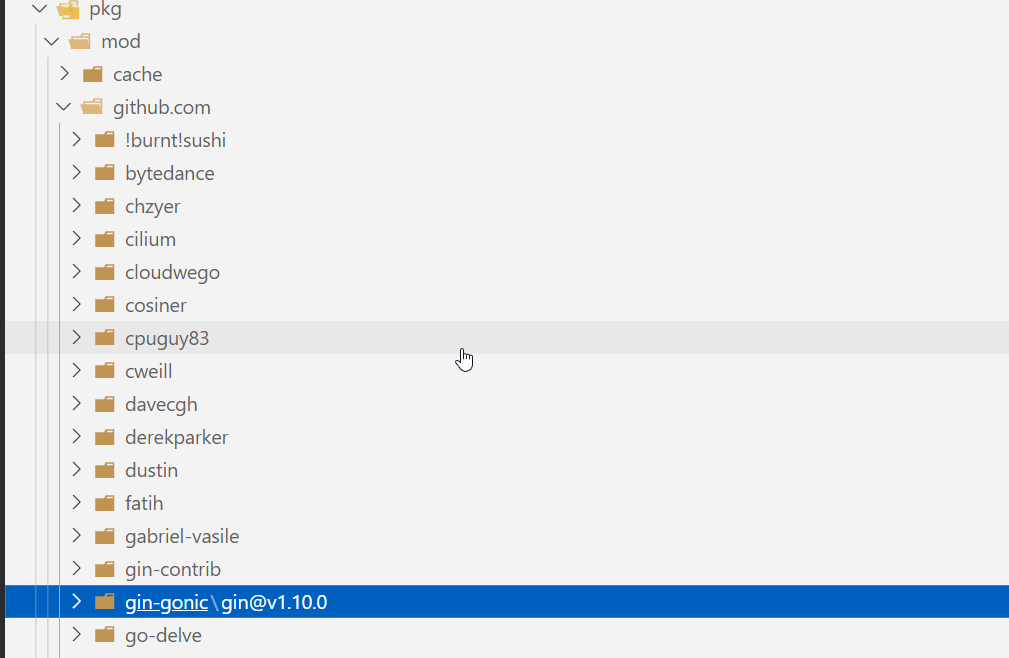Image resolution: width=1009 pixels, height=658 pixels.
Task: Click the cache folder icon
Action: [x=92, y=74]
